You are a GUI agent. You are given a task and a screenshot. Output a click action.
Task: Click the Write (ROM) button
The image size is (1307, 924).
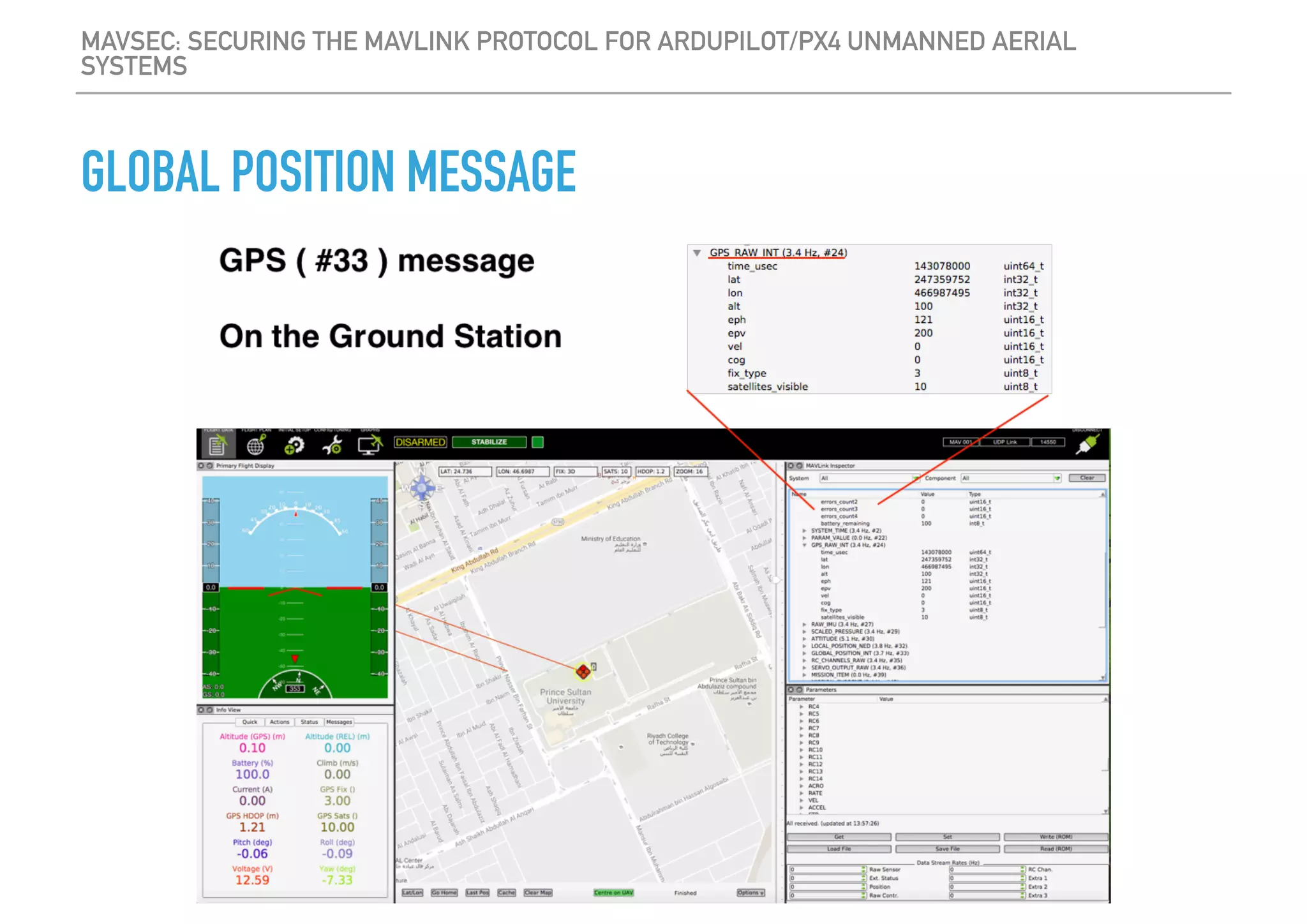[1056, 837]
